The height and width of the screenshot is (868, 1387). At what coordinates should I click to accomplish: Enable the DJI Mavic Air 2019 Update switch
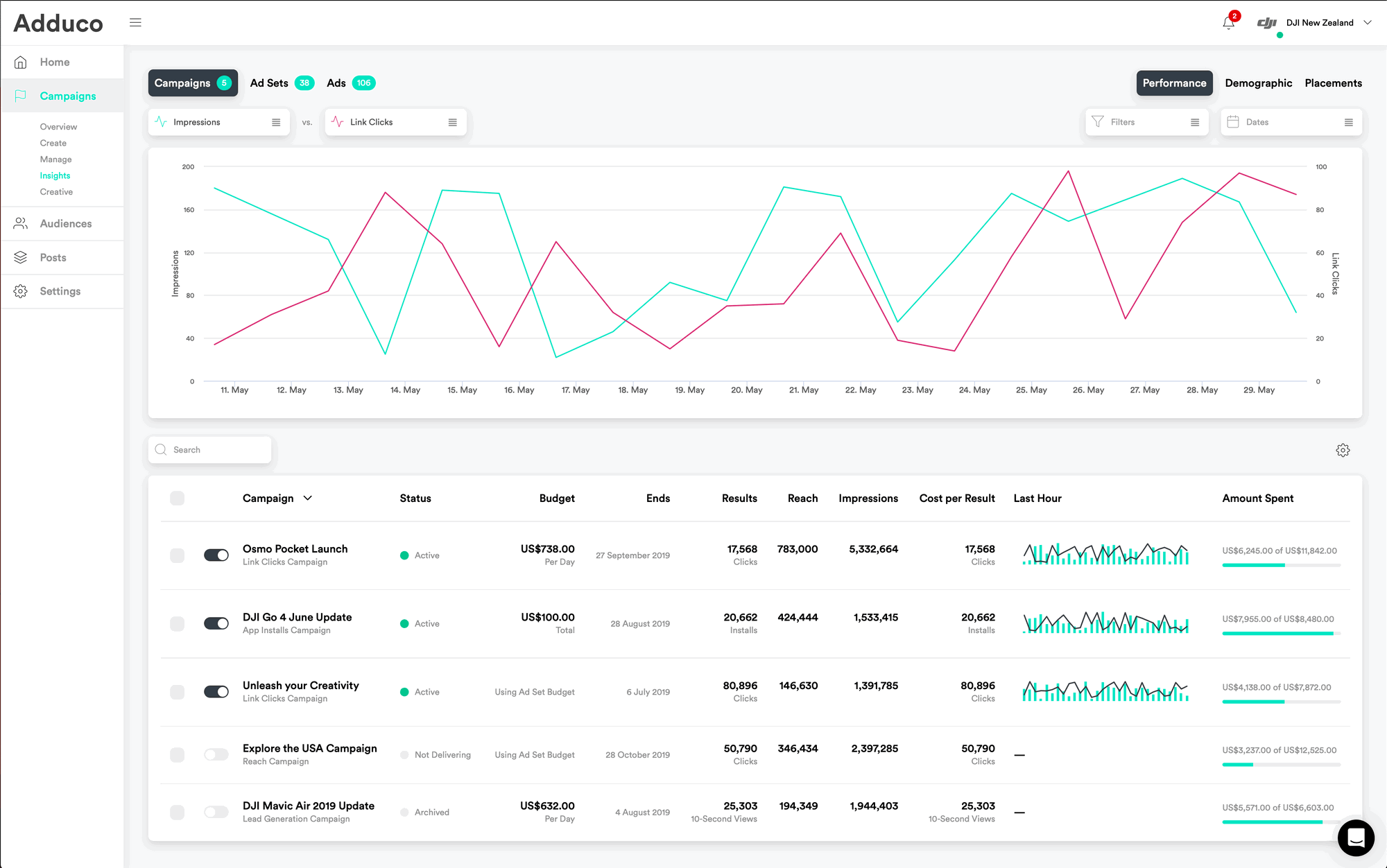pos(216,812)
